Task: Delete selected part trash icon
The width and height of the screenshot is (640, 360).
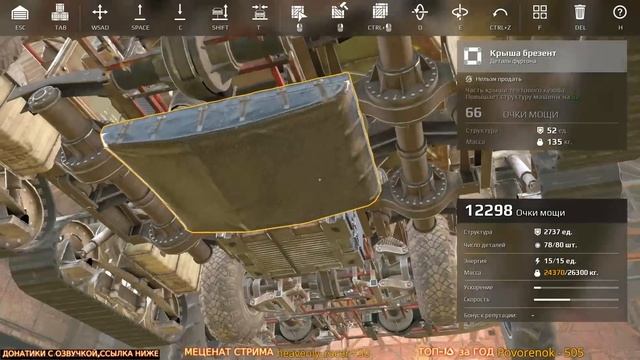Action: click(580, 12)
